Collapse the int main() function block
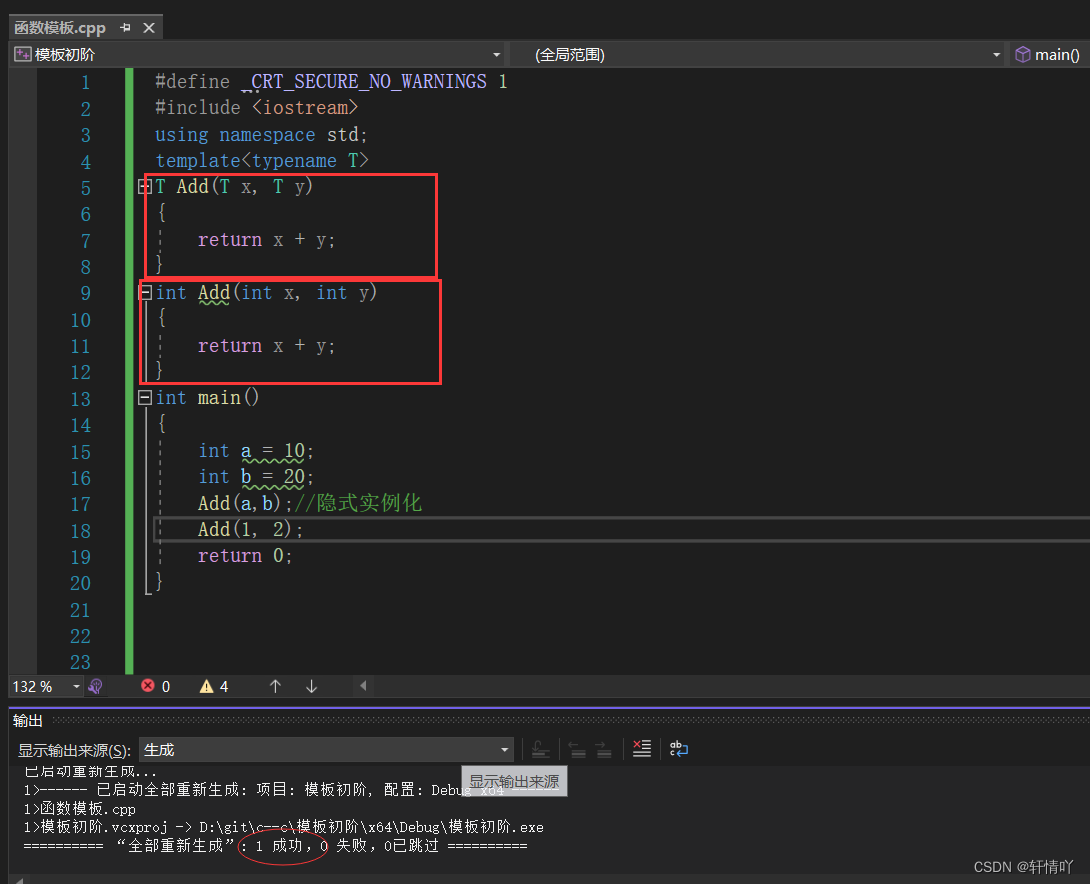This screenshot has height=884, width=1090. [145, 398]
